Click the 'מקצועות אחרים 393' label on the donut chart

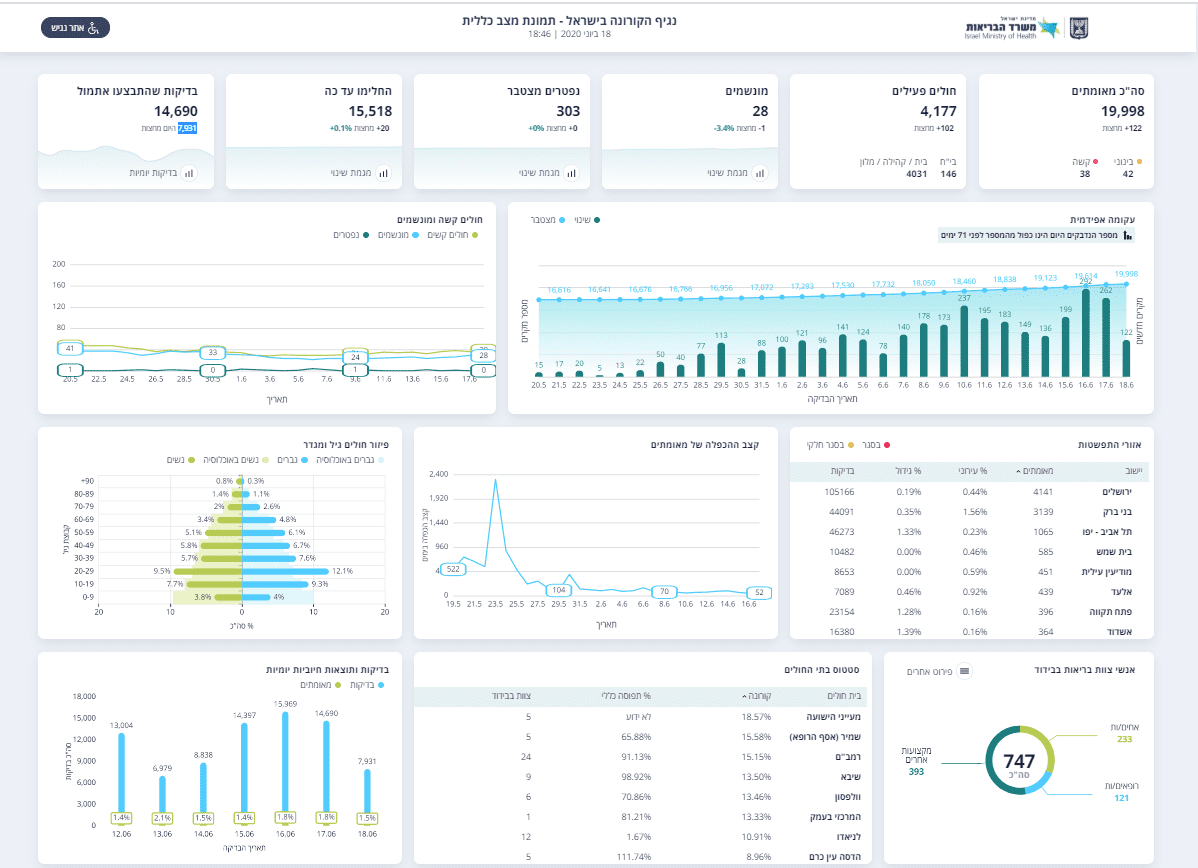(x=916, y=761)
